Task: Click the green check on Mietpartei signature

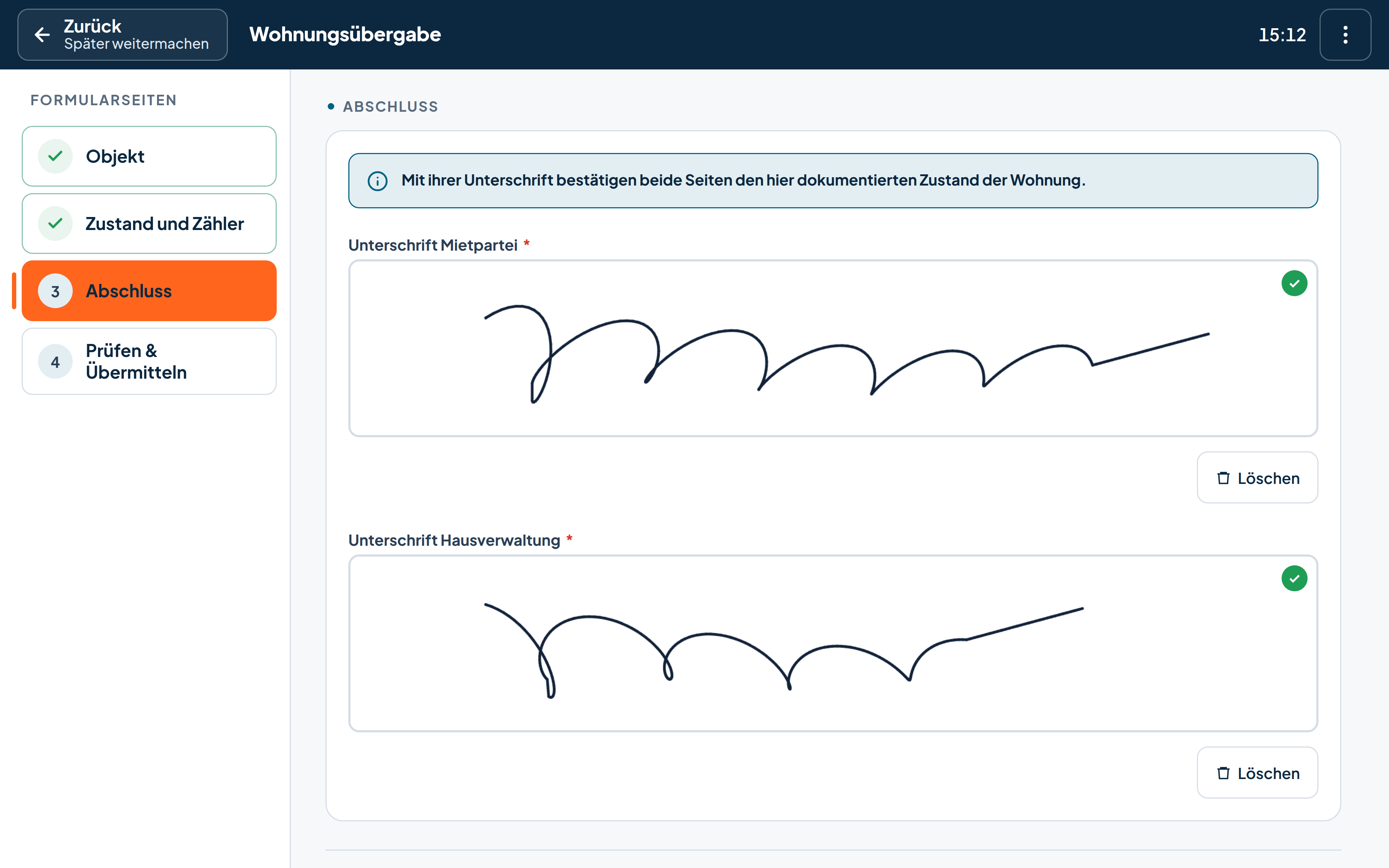Action: pos(1294,284)
